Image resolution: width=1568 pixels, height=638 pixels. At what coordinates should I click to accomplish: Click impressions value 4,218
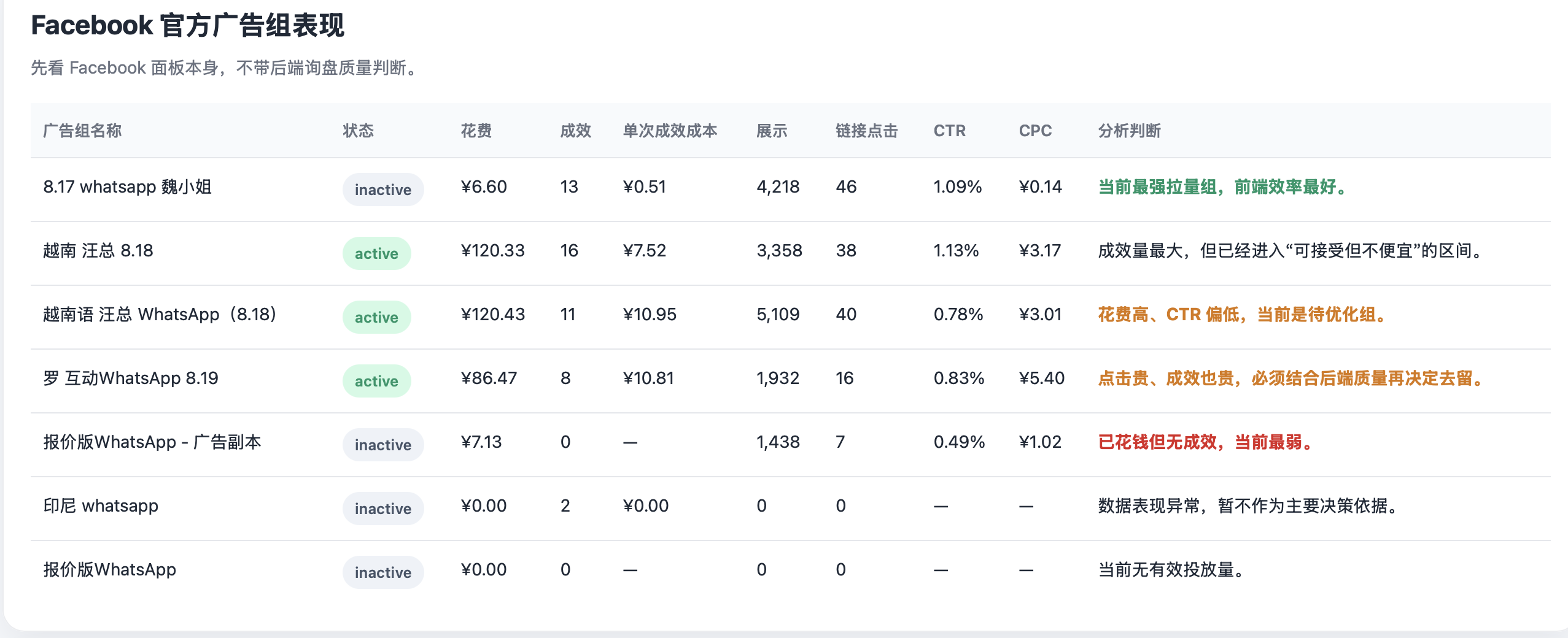(778, 186)
